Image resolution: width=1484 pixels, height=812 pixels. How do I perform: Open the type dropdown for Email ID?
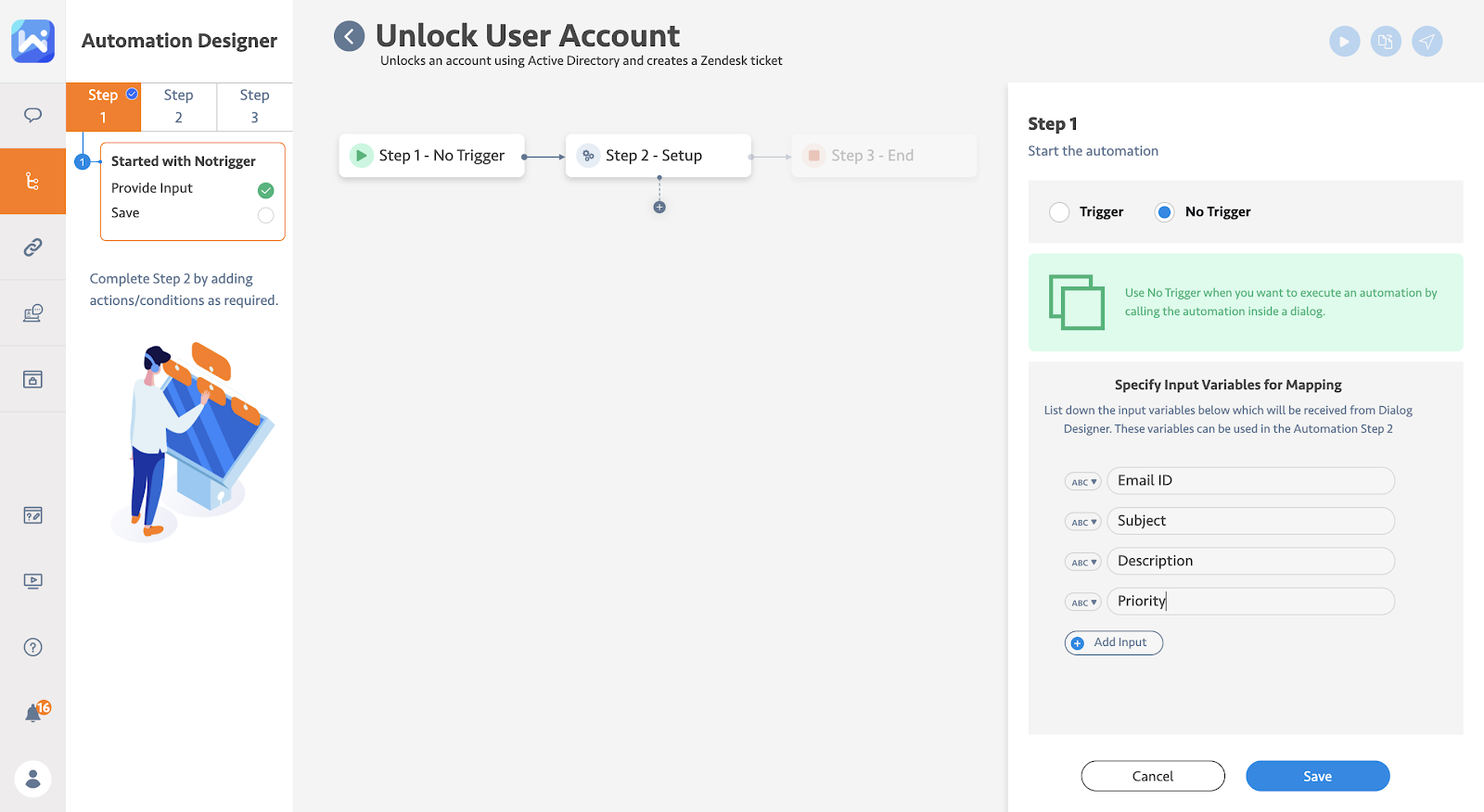(x=1082, y=482)
